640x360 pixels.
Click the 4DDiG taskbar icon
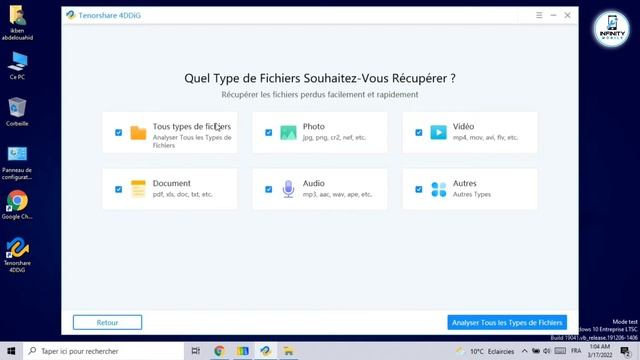[x=266, y=351]
